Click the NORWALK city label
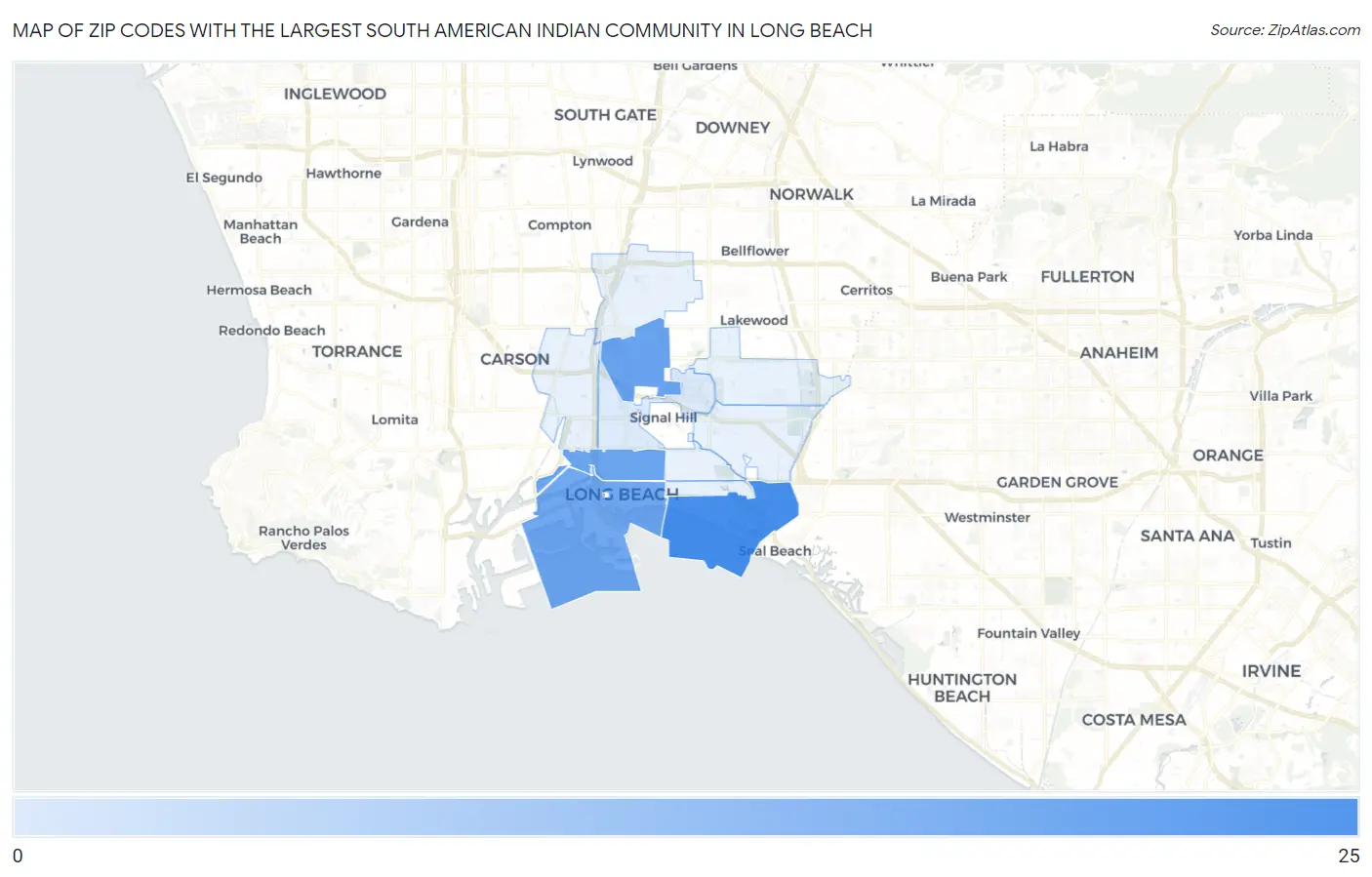Viewport: 1372px width, 877px height. pyautogui.click(x=811, y=194)
